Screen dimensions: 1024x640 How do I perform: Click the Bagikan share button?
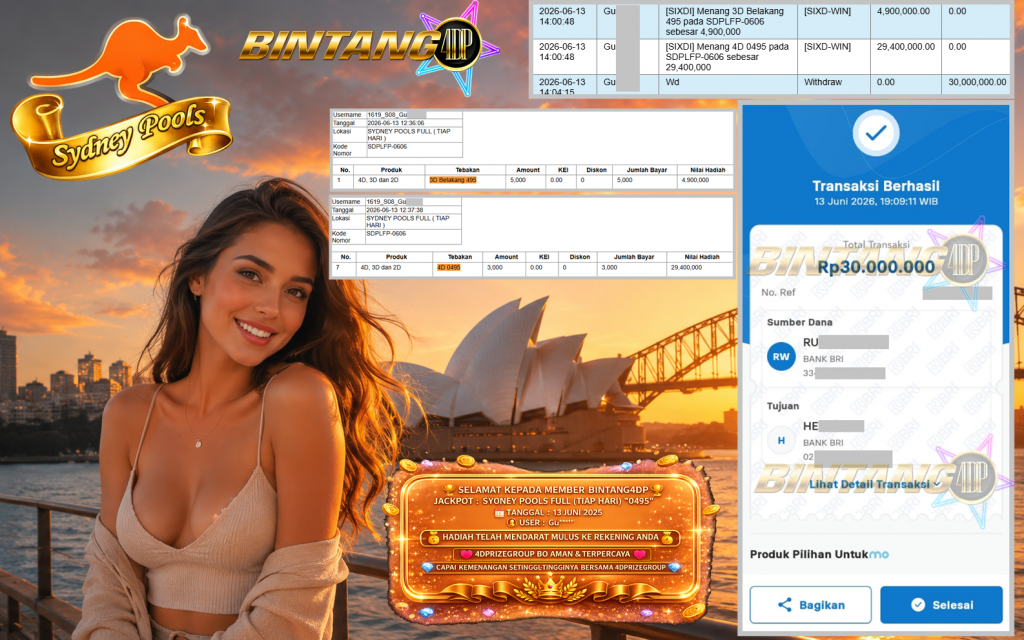[810, 605]
